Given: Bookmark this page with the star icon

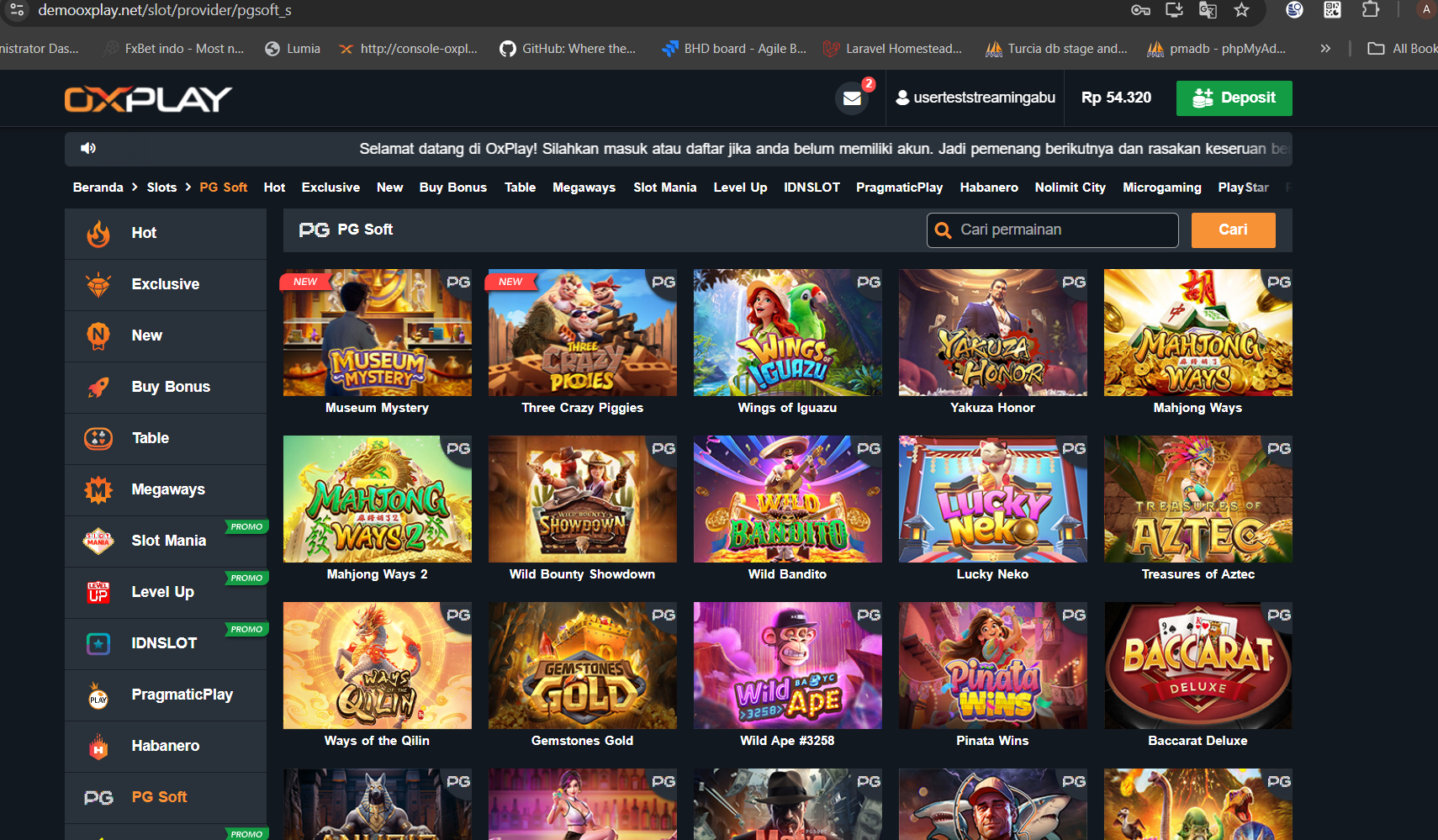Looking at the screenshot, I should click(1241, 10).
